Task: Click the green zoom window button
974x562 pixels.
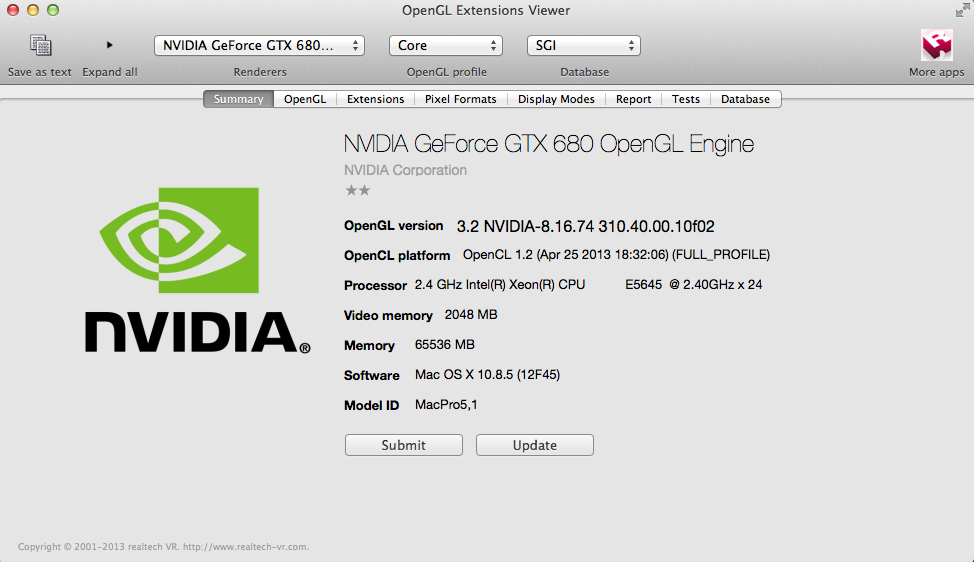Action: tap(53, 10)
